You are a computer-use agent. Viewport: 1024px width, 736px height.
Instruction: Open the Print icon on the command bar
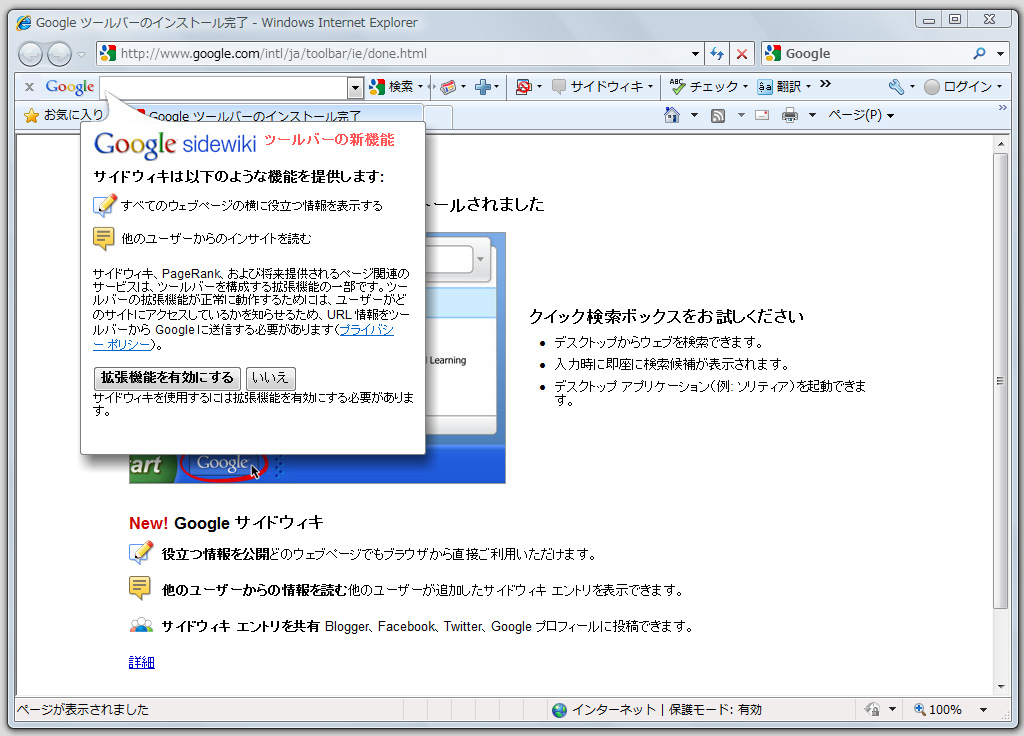[790, 116]
